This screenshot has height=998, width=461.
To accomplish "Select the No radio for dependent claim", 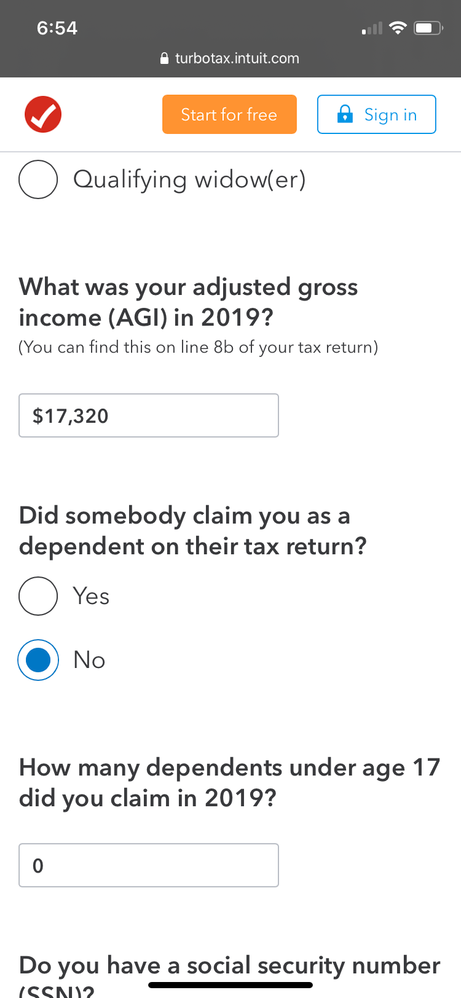I will point(38,660).
